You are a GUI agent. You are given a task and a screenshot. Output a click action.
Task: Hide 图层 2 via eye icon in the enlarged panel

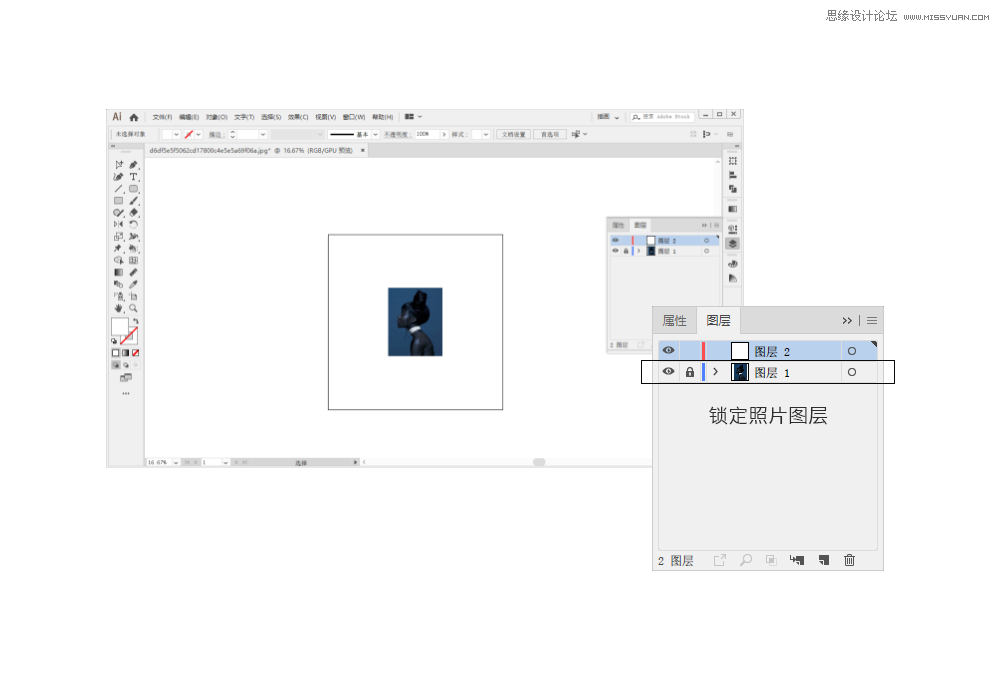pos(668,351)
